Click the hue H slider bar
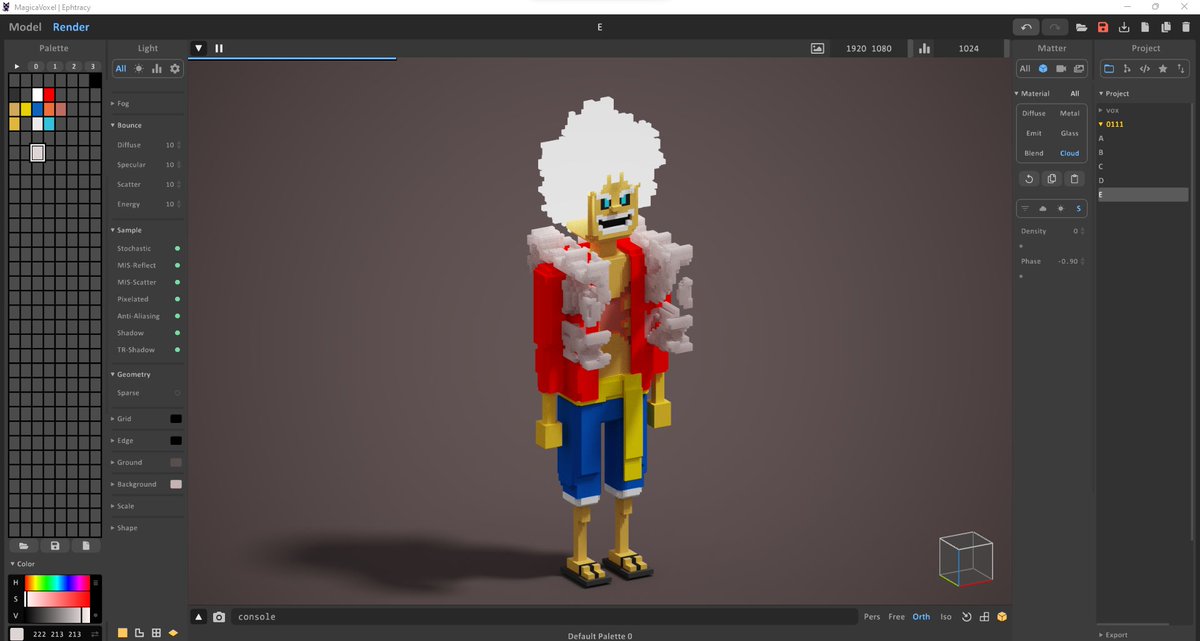Image resolution: width=1200 pixels, height=641 pixels. click(x=57, y=582)
